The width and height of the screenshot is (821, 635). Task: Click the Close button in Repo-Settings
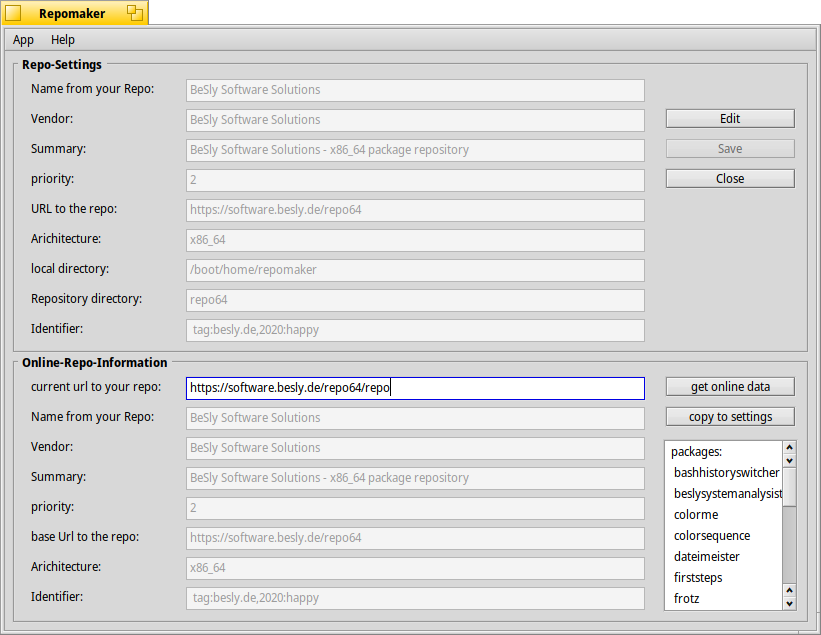pyautogui.click(x=730, y=179)
